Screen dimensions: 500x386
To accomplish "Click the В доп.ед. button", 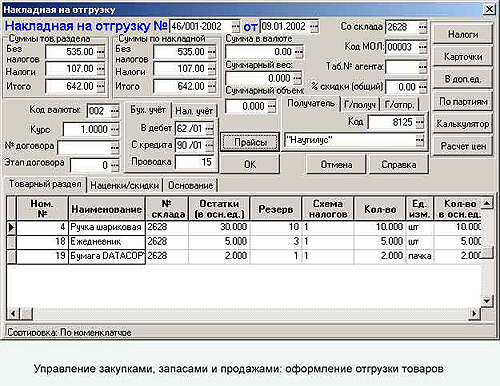I will click(463, 79).
